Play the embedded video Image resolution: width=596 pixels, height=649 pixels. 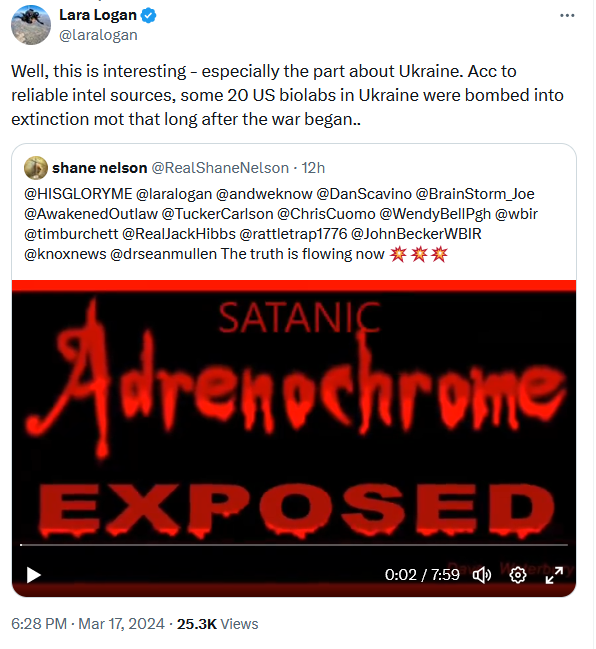(x=34, y=575)
